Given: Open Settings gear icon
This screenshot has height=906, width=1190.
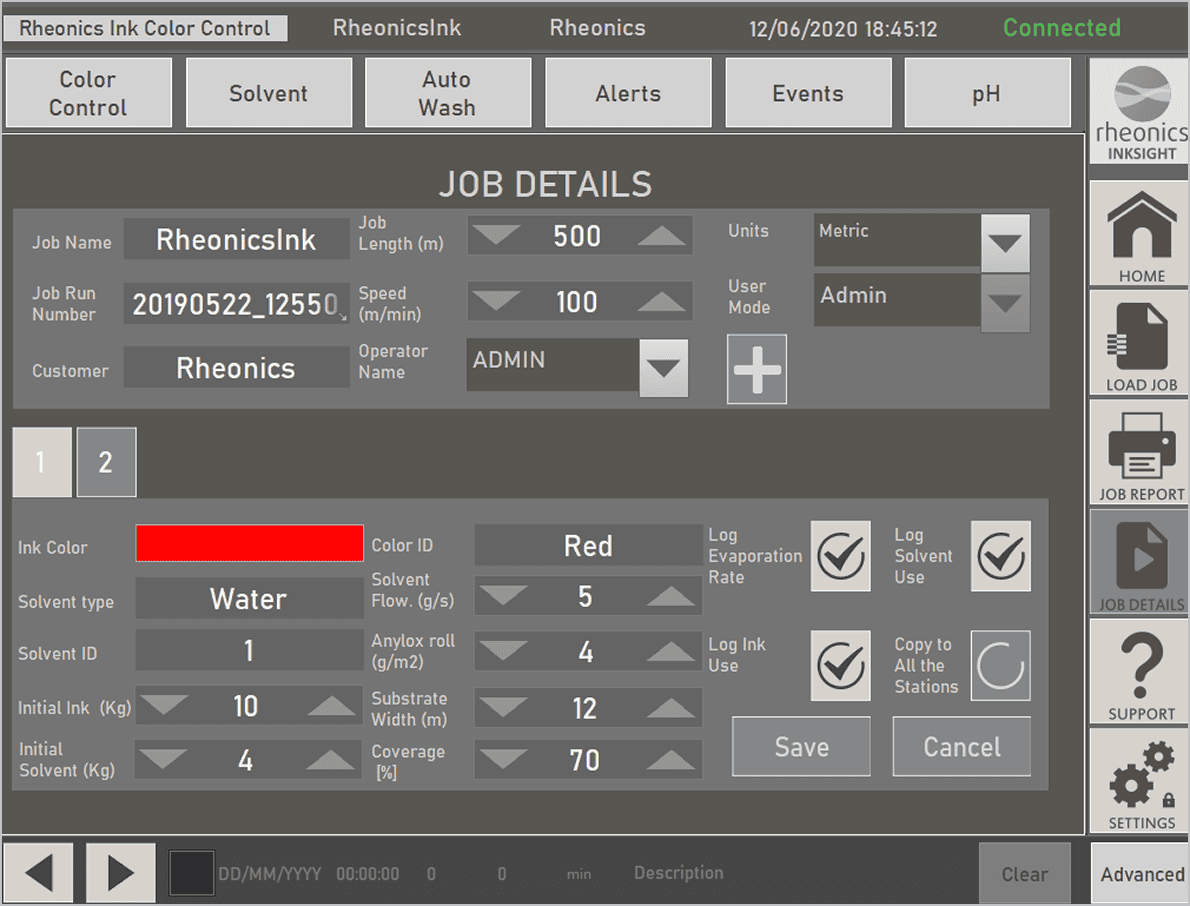Looking at the screenshot, I should click(x=1141, y=782).
